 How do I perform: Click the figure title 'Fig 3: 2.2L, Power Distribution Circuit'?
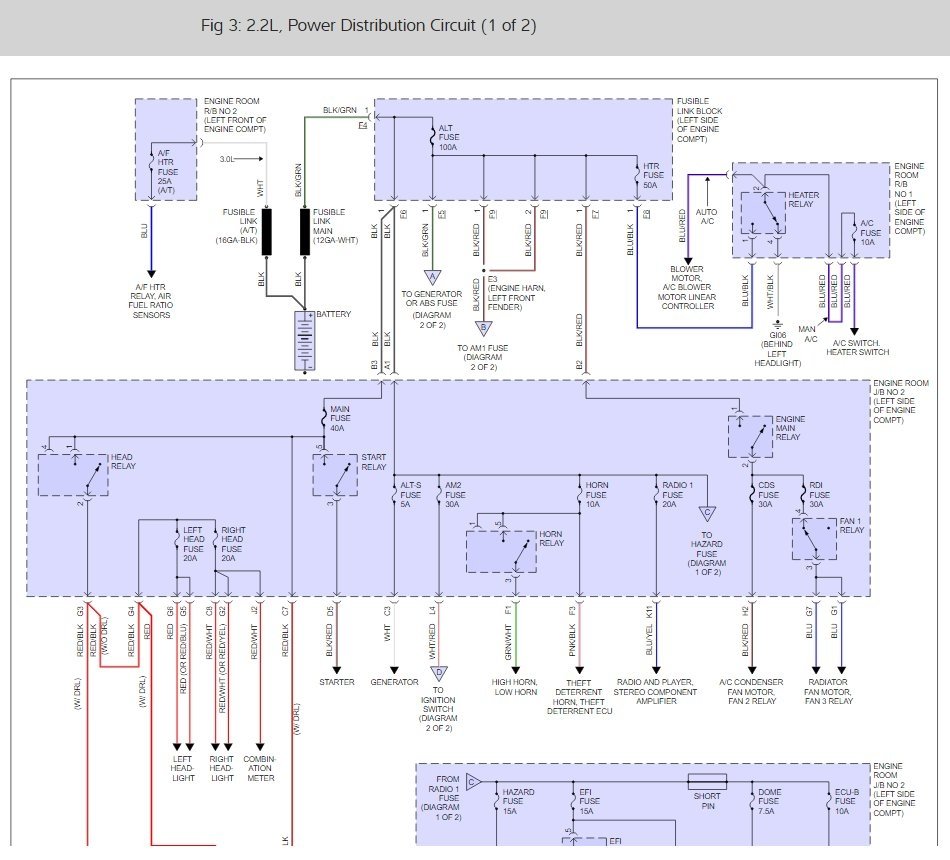(x=368, y=25)
